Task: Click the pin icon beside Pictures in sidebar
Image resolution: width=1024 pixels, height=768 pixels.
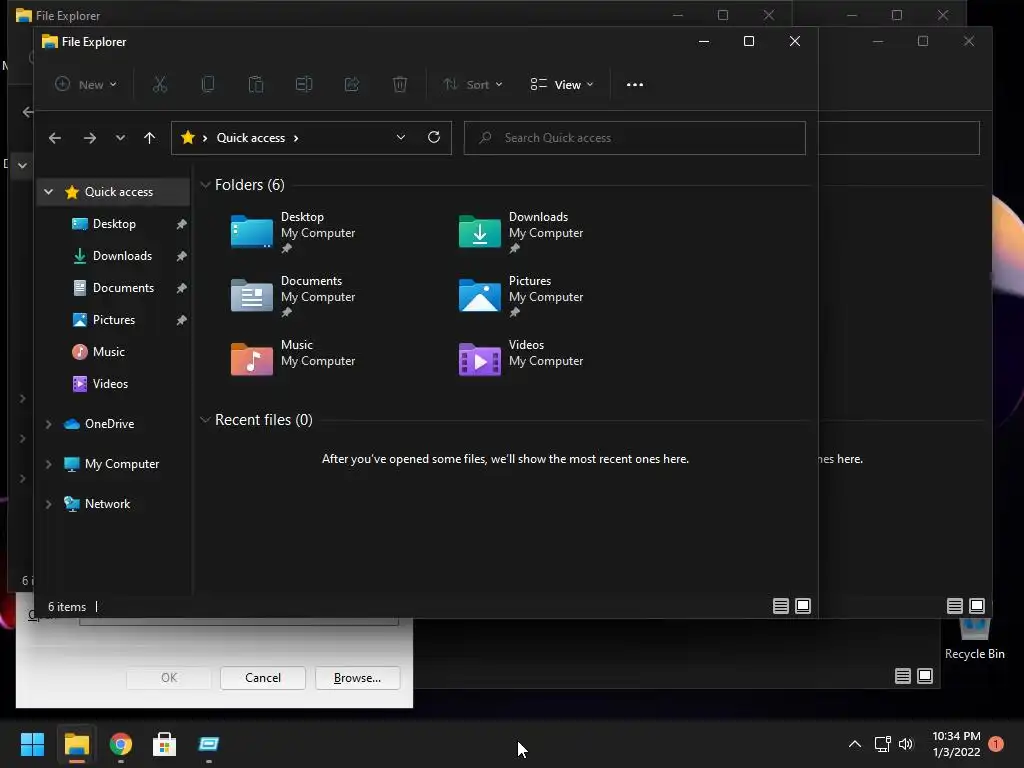Action: point(182,320)
